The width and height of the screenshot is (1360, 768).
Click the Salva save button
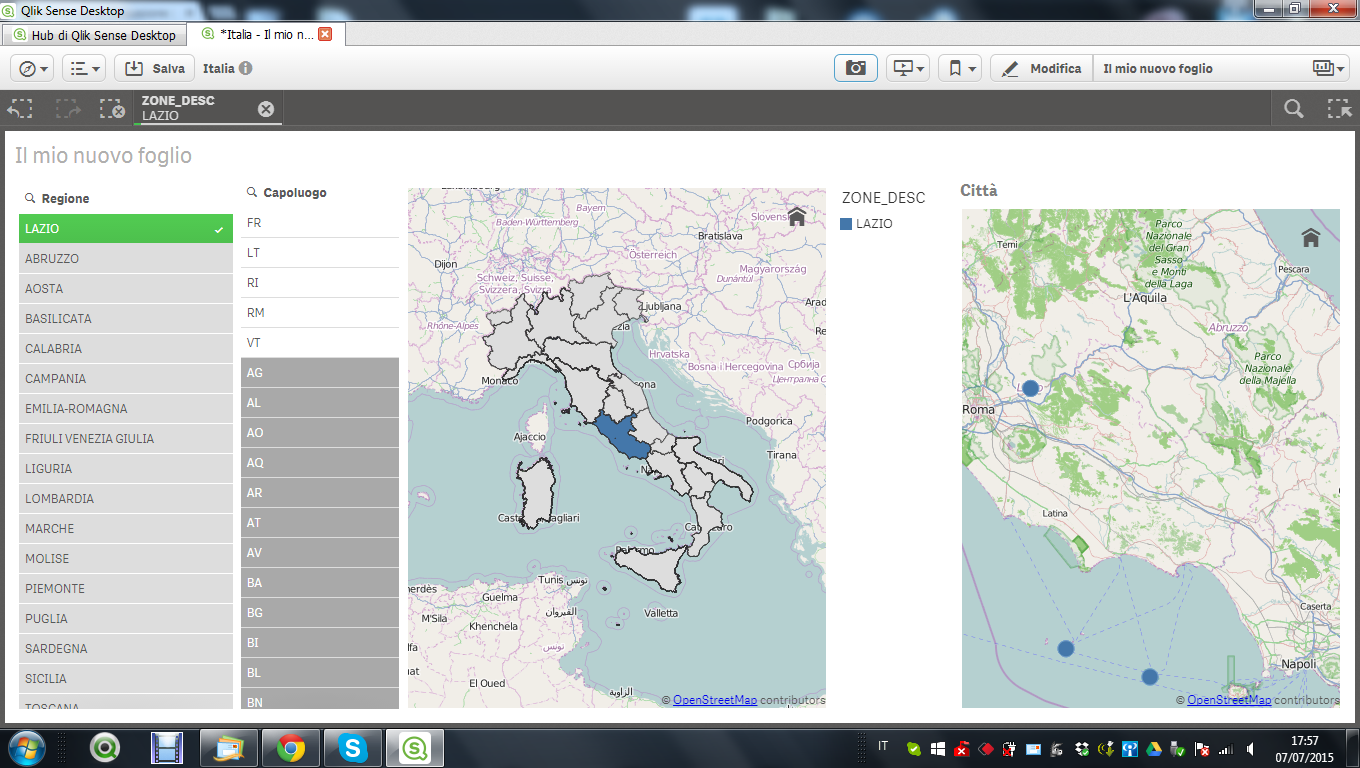point(154,69)
